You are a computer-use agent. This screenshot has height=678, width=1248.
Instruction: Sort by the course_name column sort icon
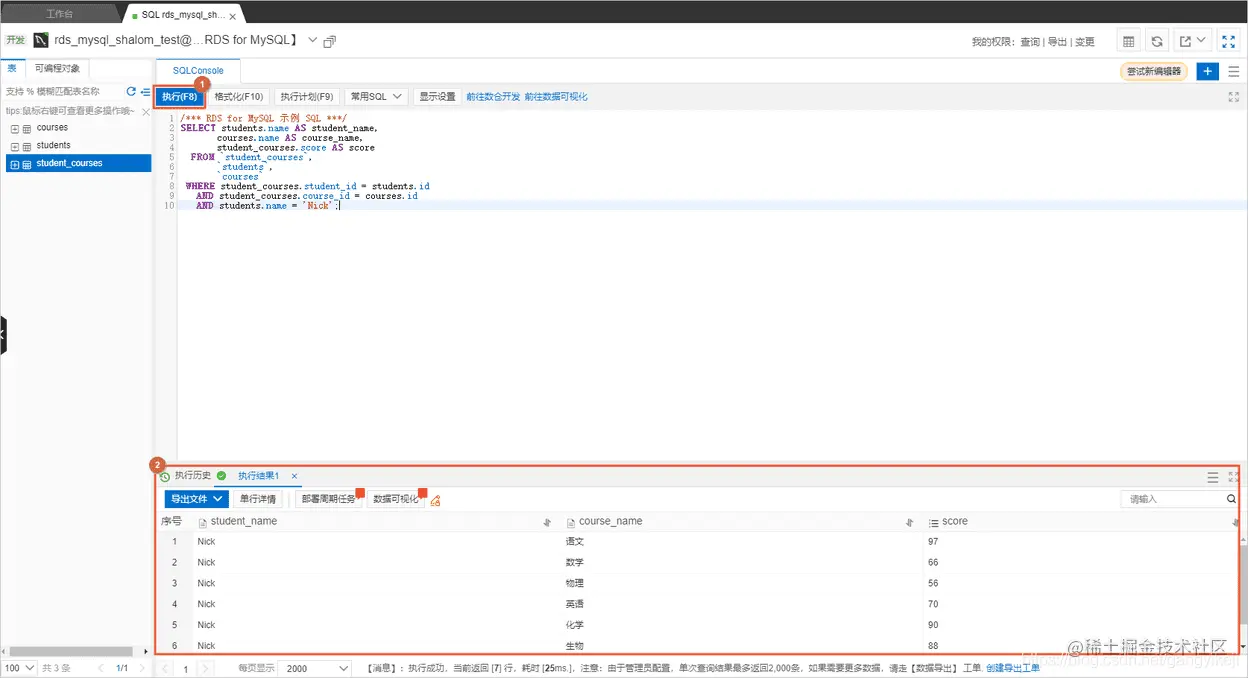pos(909,522)
